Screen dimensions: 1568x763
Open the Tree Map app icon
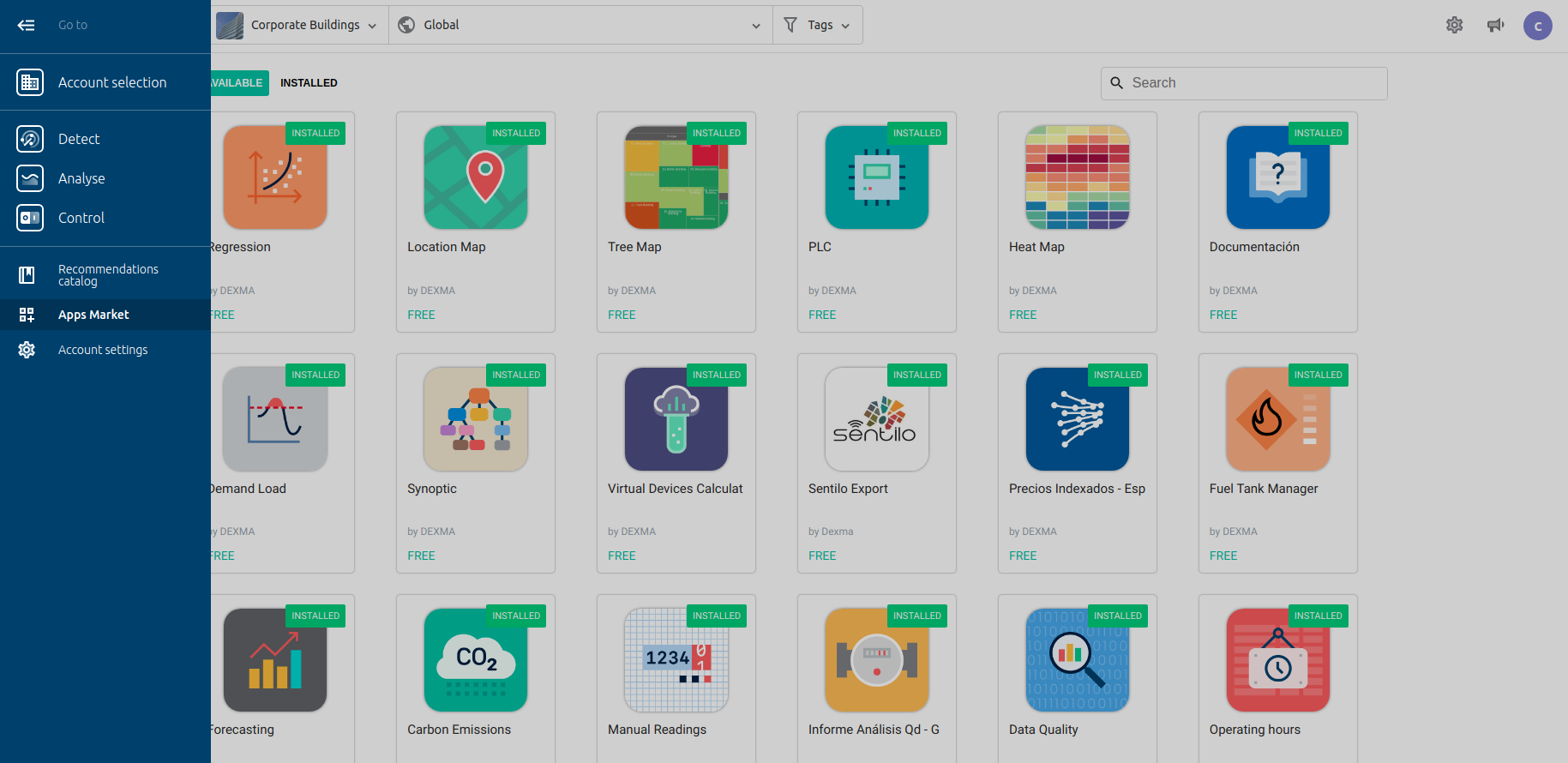(x=676, y=177)
